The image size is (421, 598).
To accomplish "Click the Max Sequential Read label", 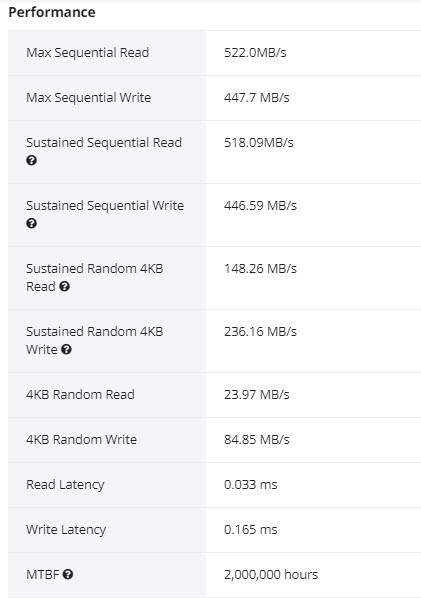I will tap(87, 53).
